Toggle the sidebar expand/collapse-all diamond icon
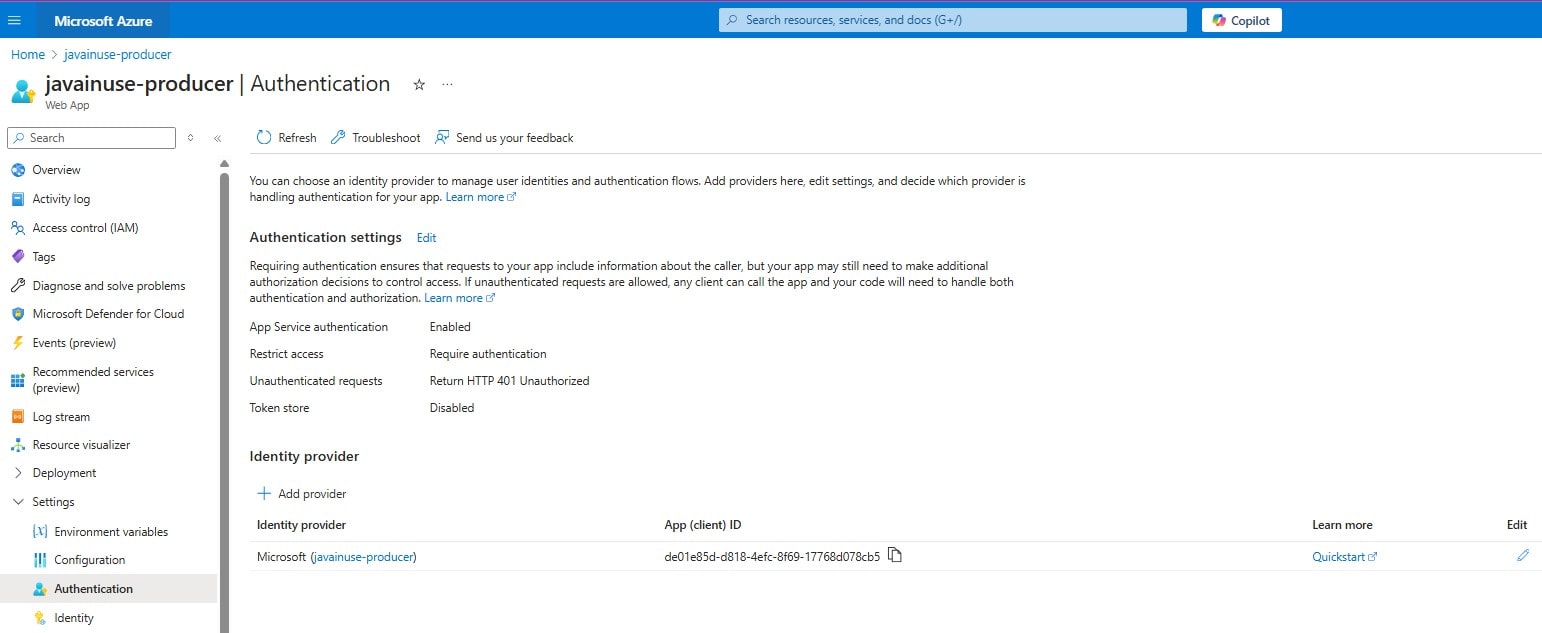The height and width of the screenshot is (633, 1542). click(190, 138)
